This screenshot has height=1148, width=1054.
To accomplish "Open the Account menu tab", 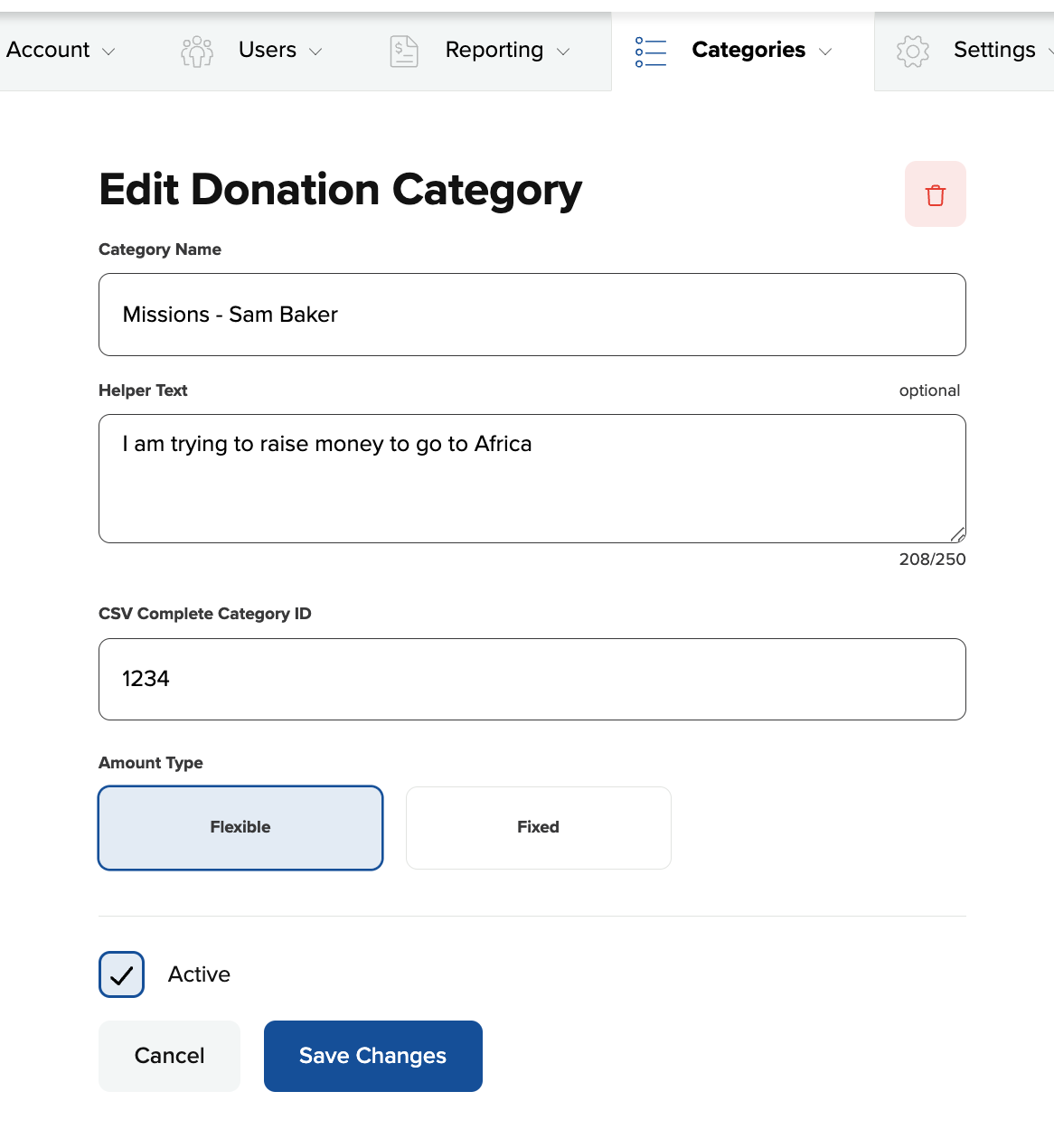I will (49, 51).
